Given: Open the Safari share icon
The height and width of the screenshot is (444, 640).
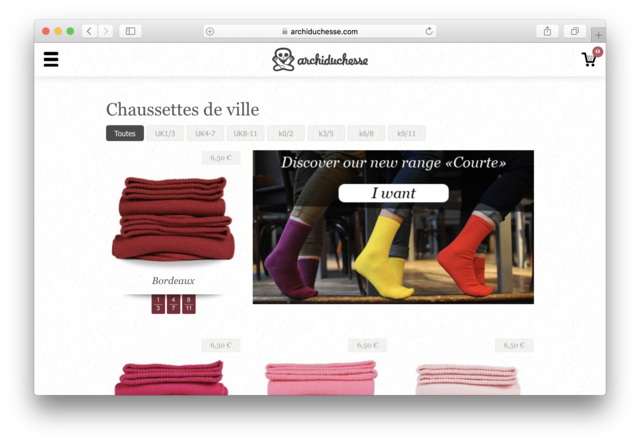Looking at the screenshot, I should 547,31.
